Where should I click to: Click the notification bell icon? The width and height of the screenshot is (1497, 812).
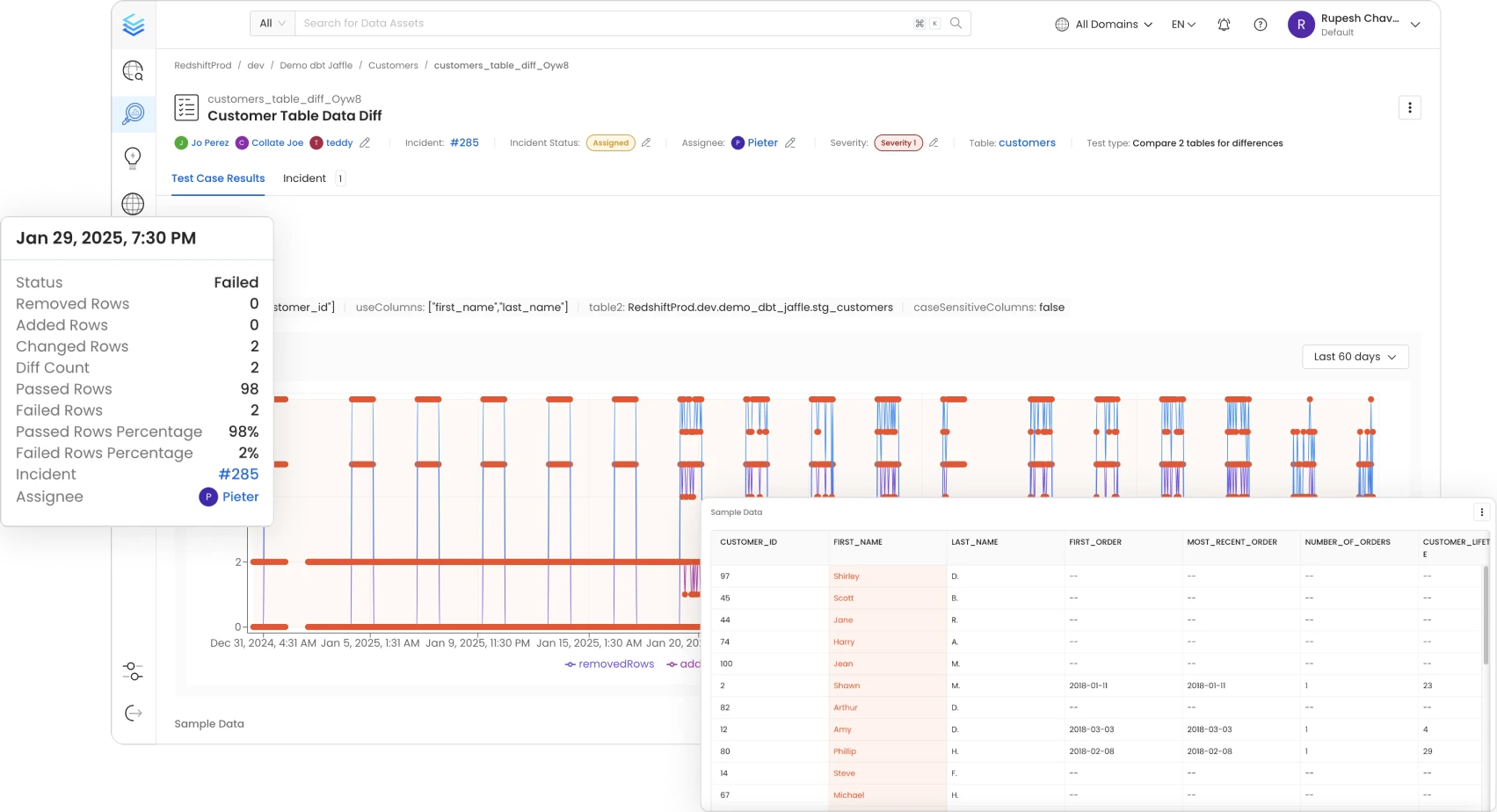[1224, 25]
